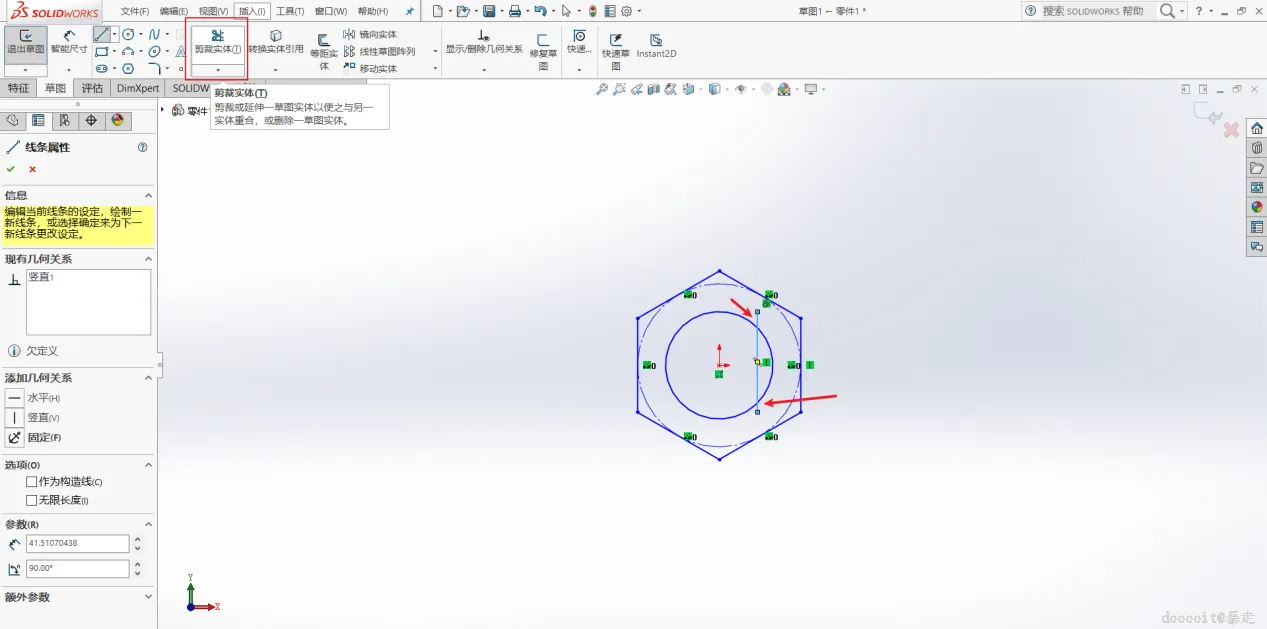Select the 智能尺寸 smart dimension tool
Screen dimensions: 1267x629
coord(69,41)
